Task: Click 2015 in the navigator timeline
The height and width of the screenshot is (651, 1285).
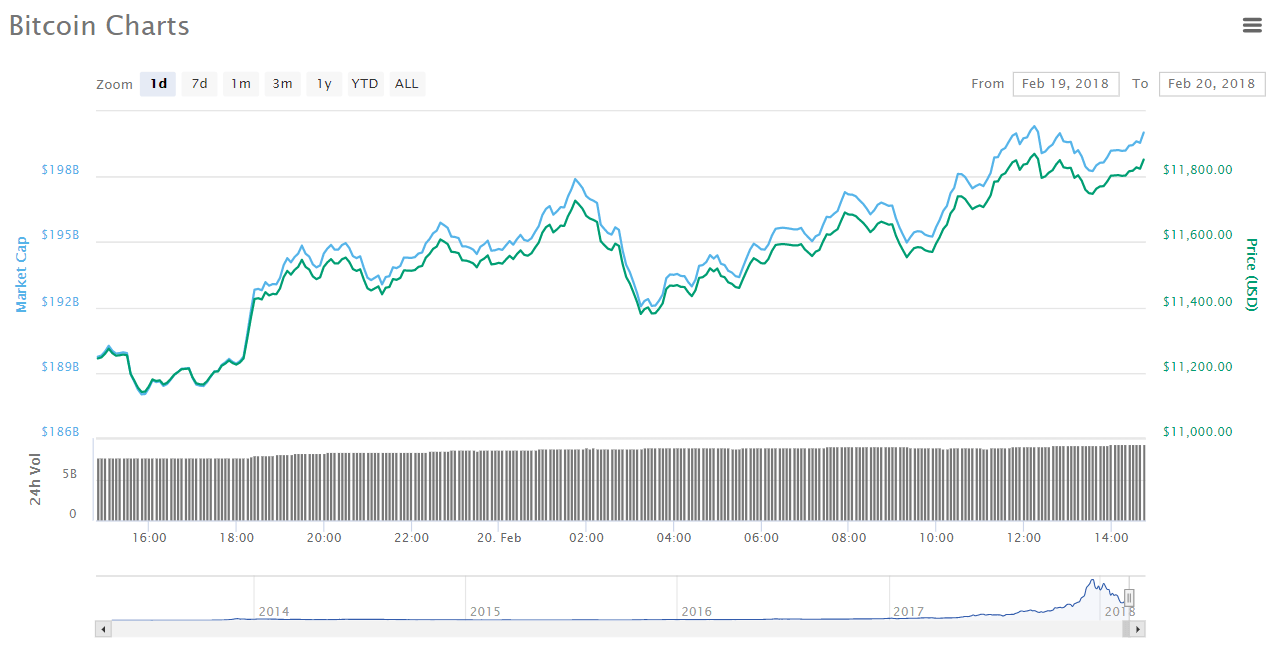Action: pos(485,611)
